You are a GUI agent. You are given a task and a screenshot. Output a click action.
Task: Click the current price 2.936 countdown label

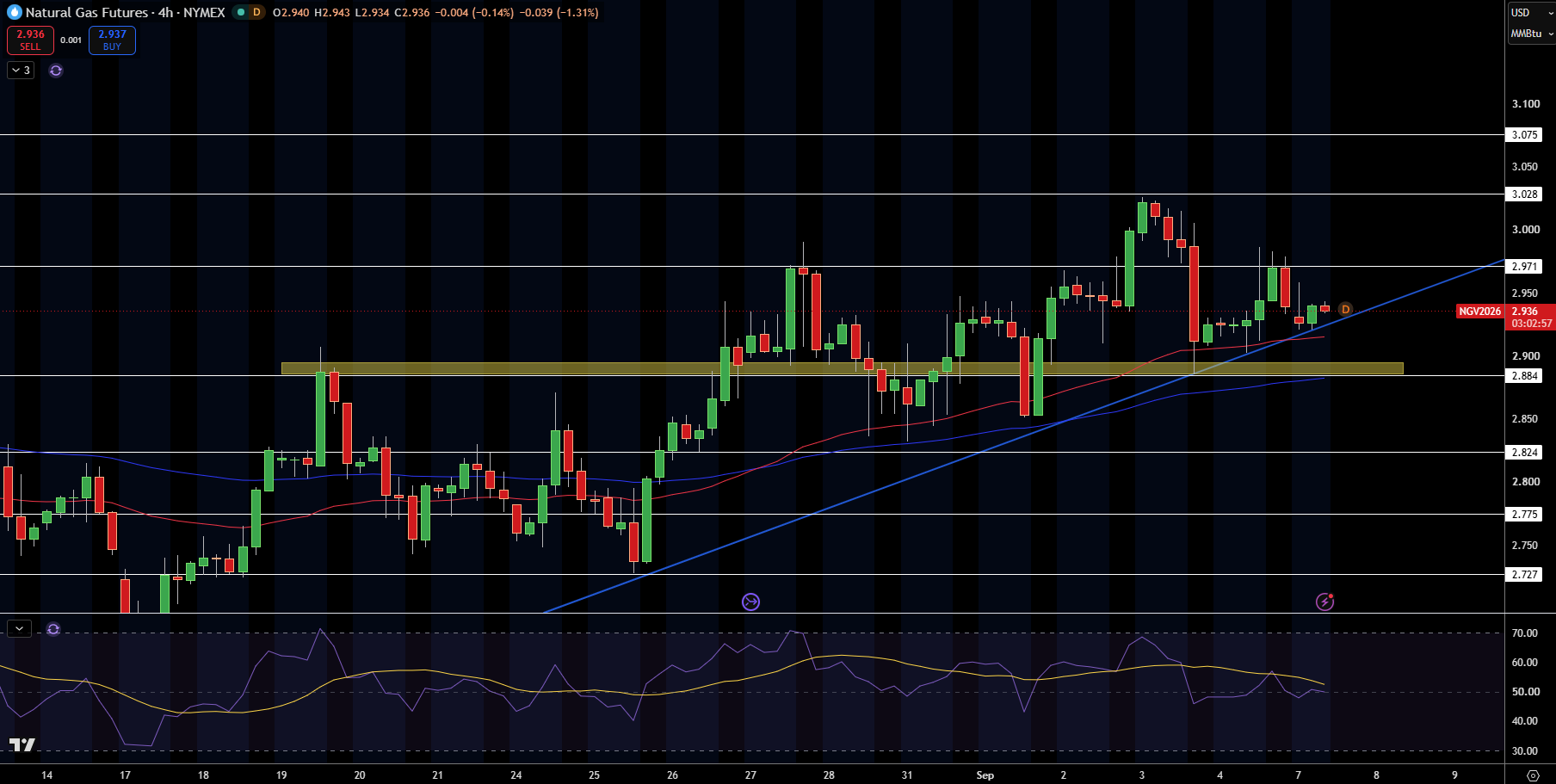point(1531,318)
